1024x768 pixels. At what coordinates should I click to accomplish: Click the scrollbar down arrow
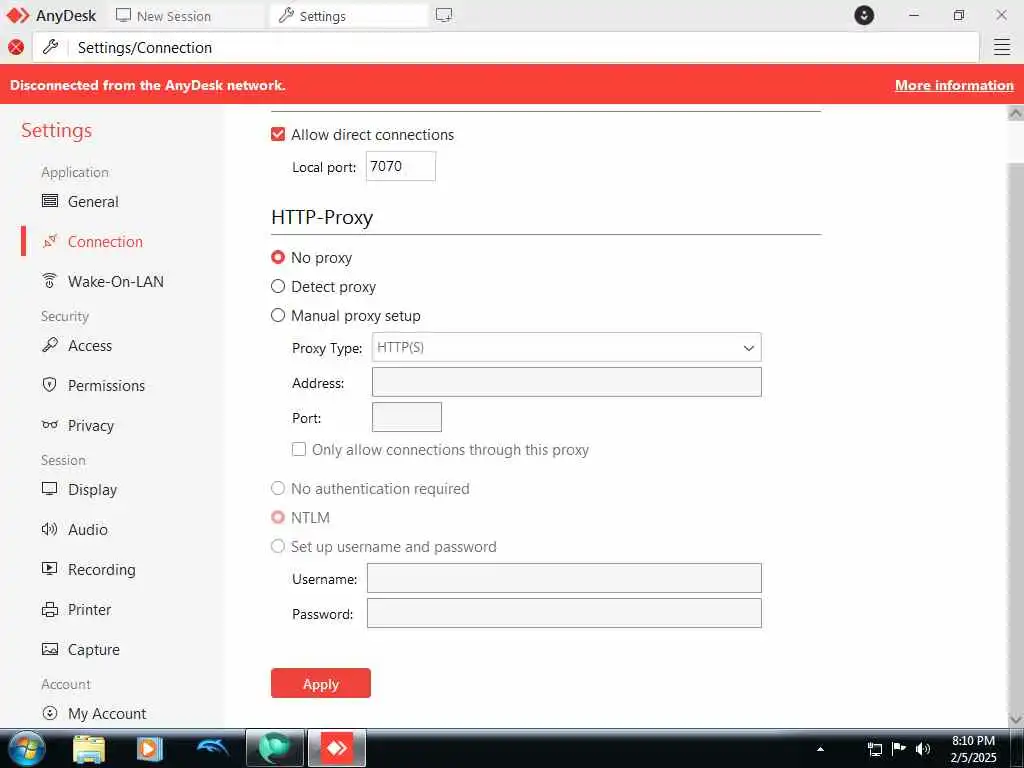(x=1016, y=719)
